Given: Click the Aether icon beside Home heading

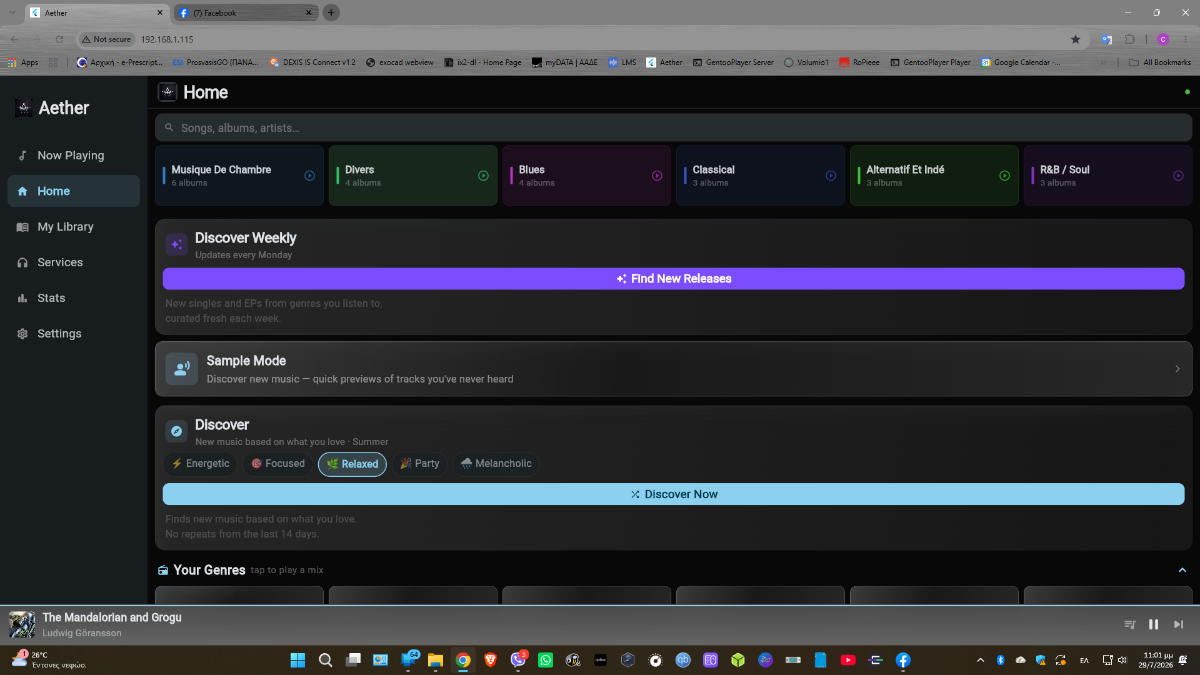Looking at the screenshot, I should click(168, 92).
